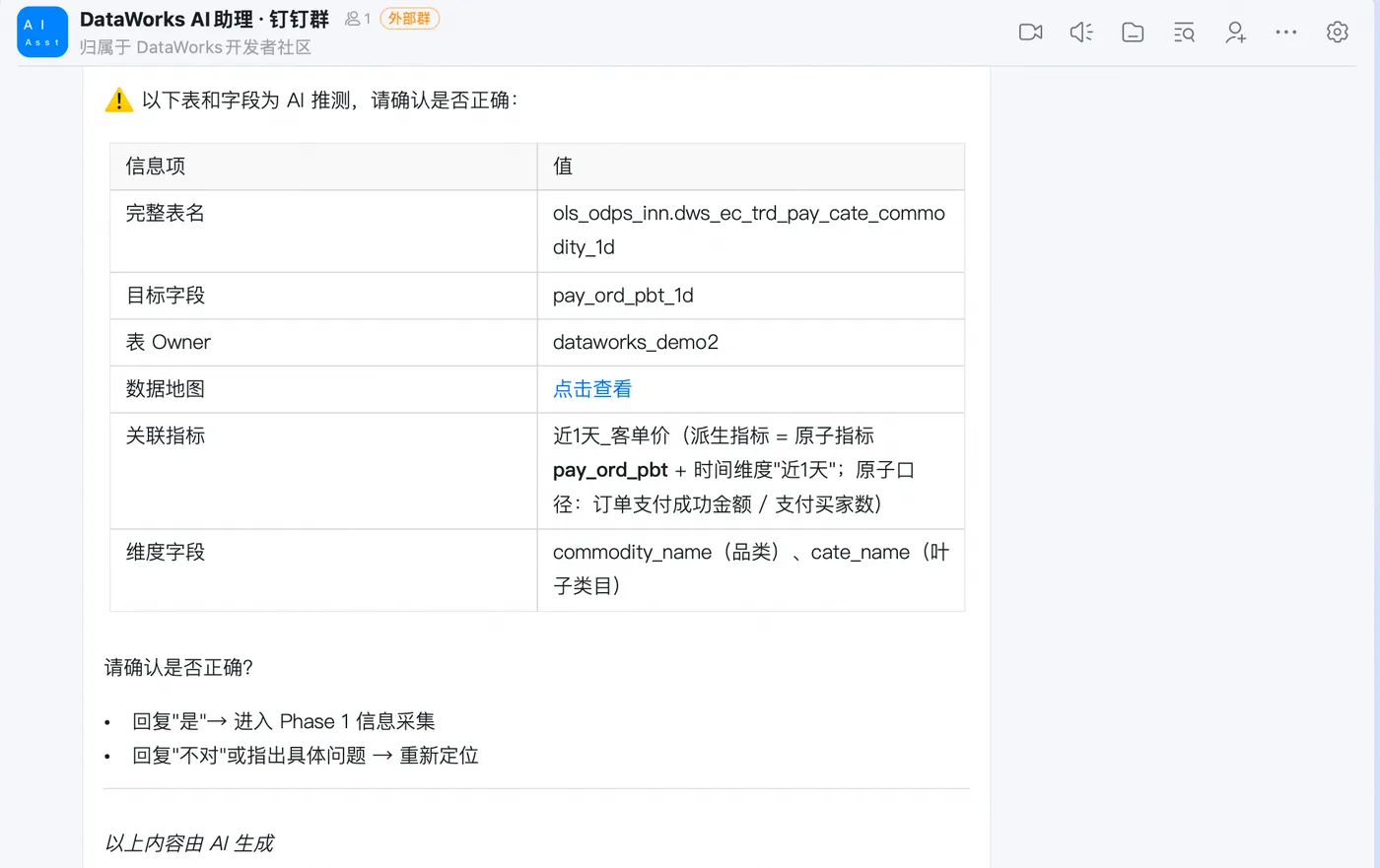Click the yellow warning triangle icon

point(118,100)
